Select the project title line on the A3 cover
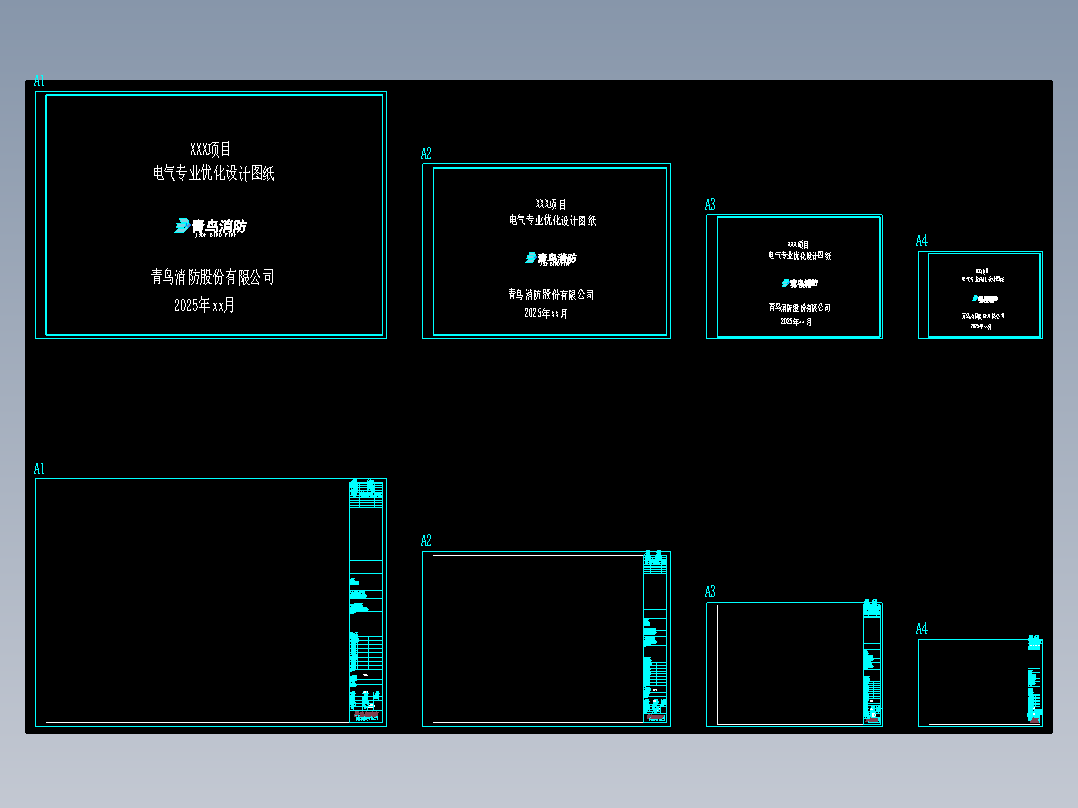 coord(798,245)
